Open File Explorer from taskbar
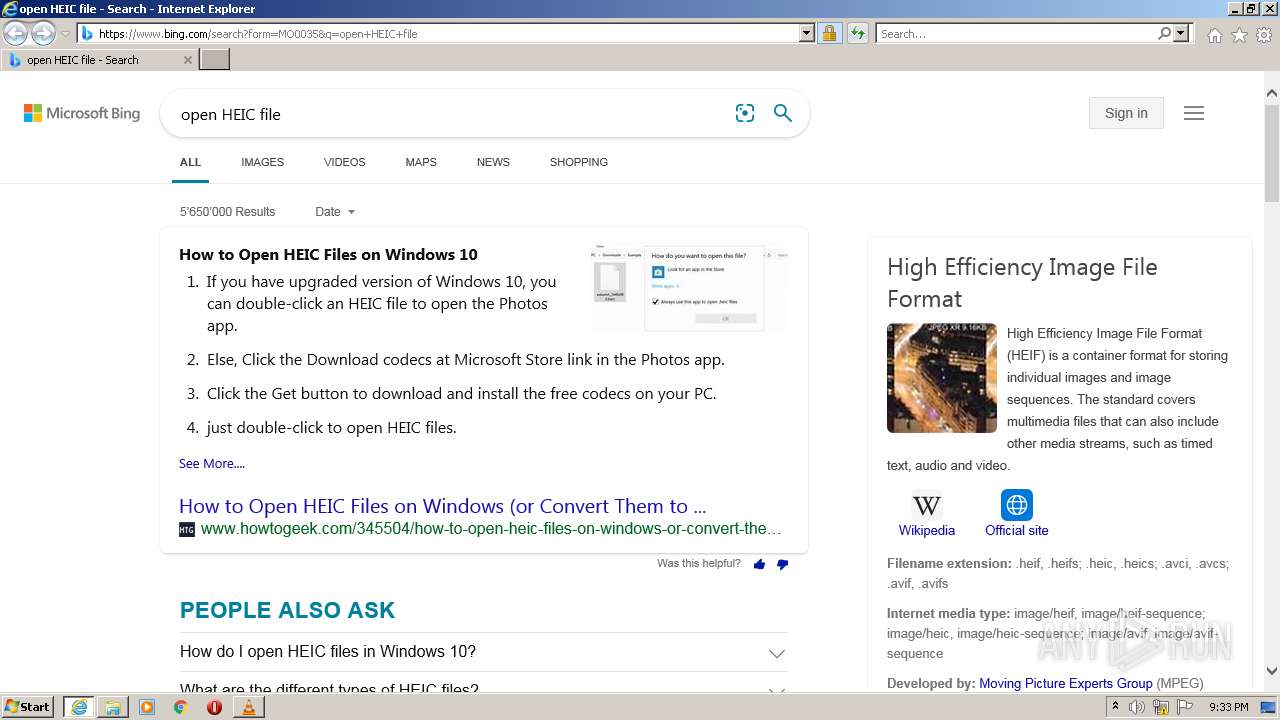 113,707
